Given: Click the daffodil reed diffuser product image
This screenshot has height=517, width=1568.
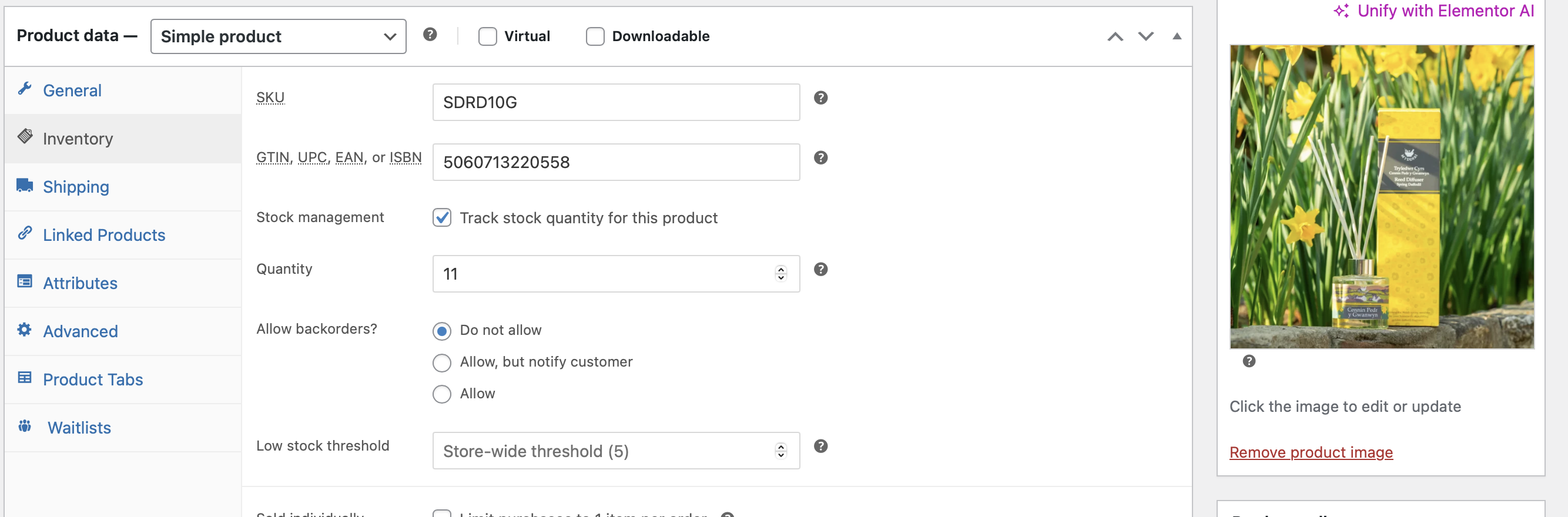Looking at the screenshot, I should [x=1381, y=196].
